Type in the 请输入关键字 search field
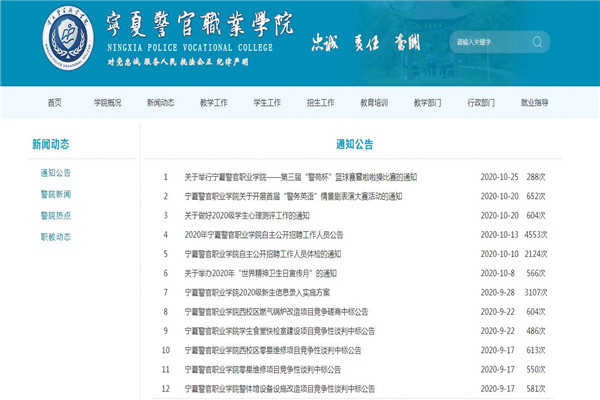600x400 pixels. pos(488,43)
